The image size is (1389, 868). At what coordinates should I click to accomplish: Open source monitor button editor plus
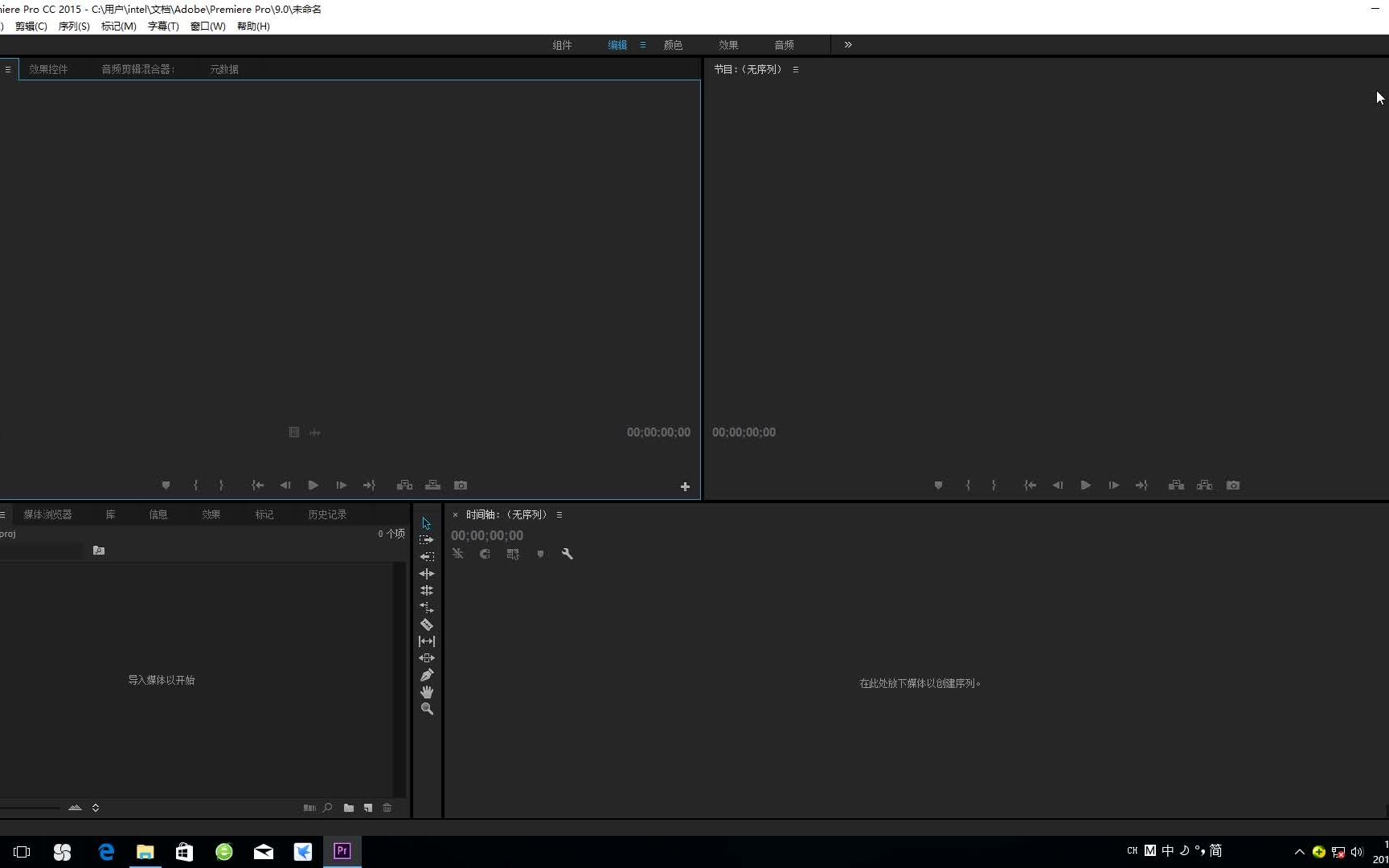(x=685, y=486)
